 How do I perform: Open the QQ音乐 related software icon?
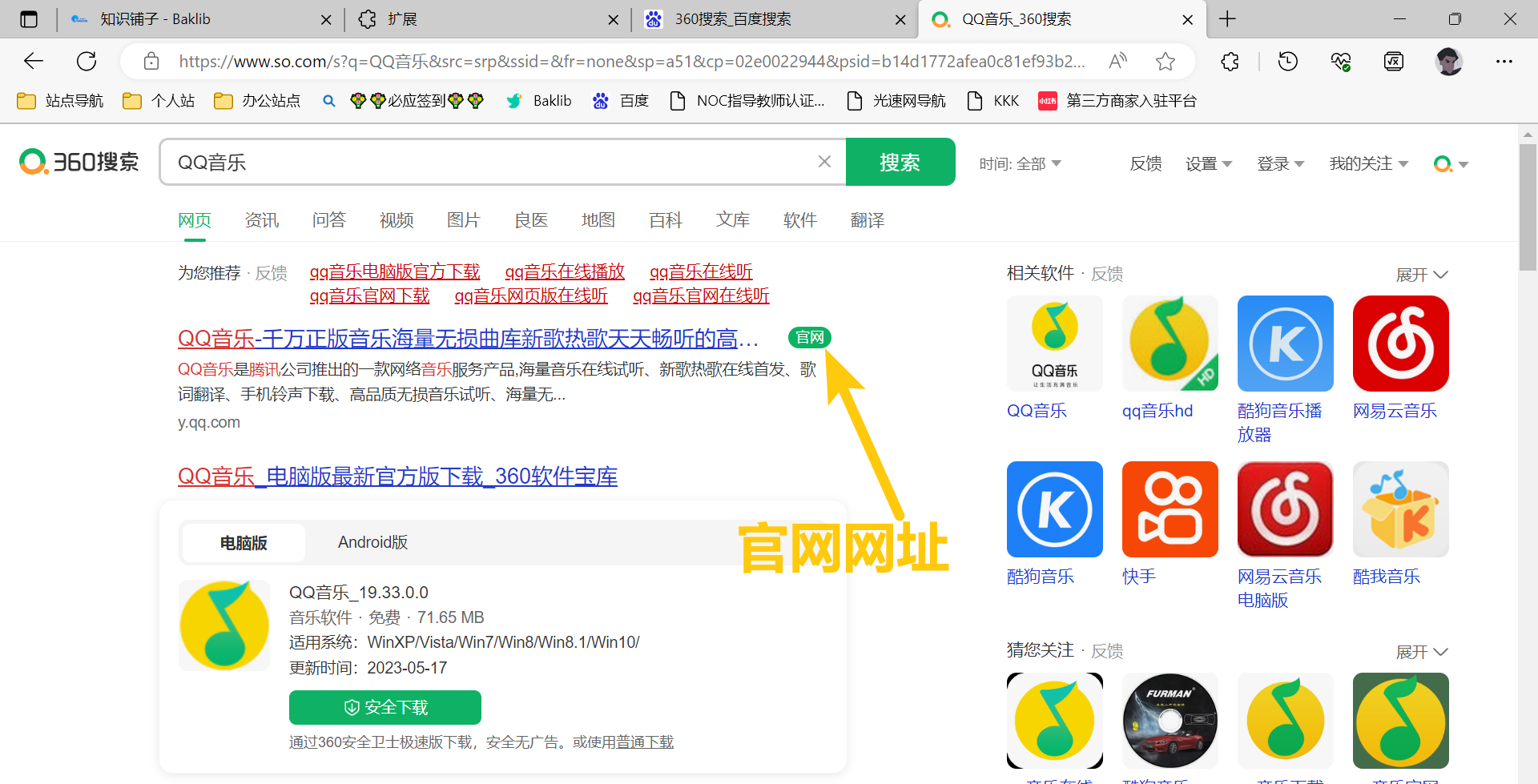(x=1055, y=344)
